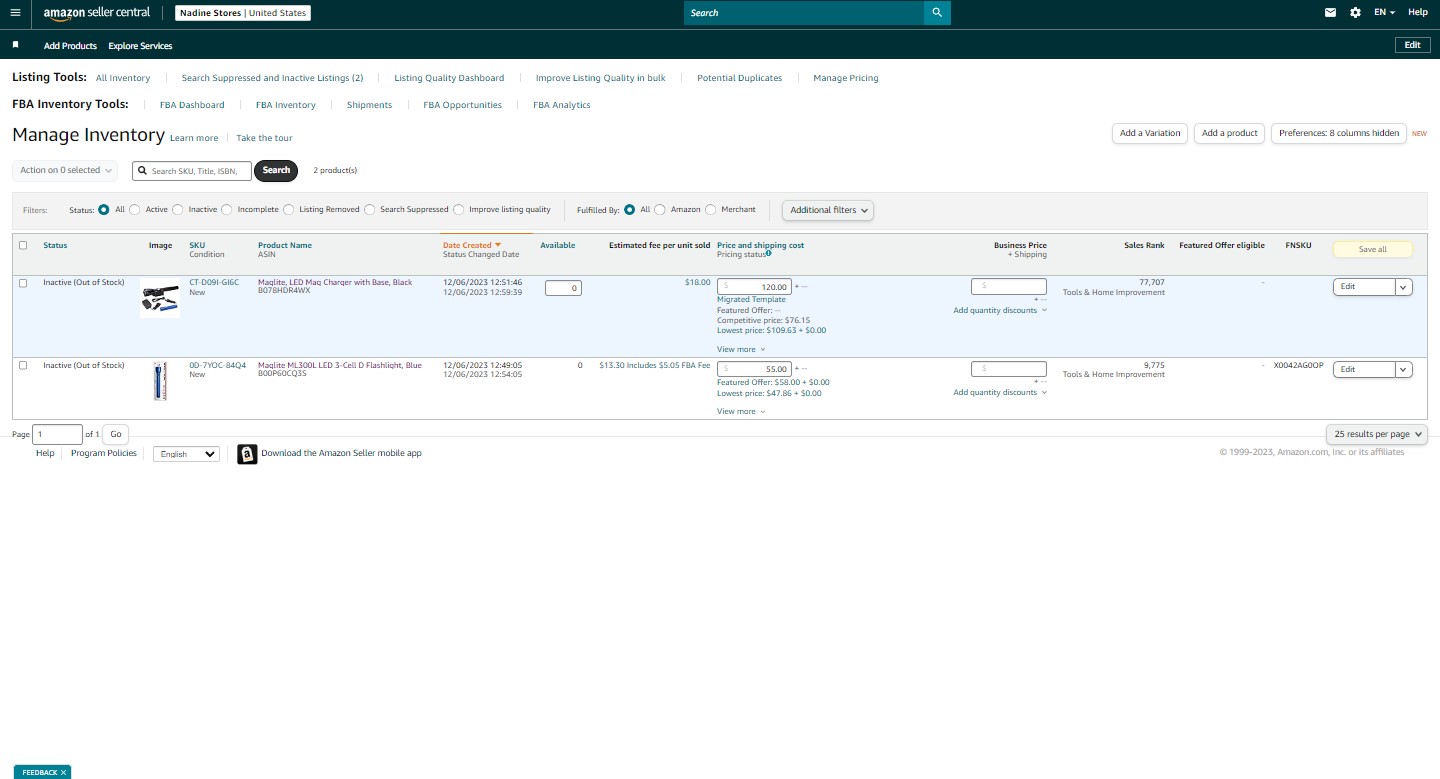Click the page number input field
Screen dimensions: 1440x779
(x=58, y=434)
